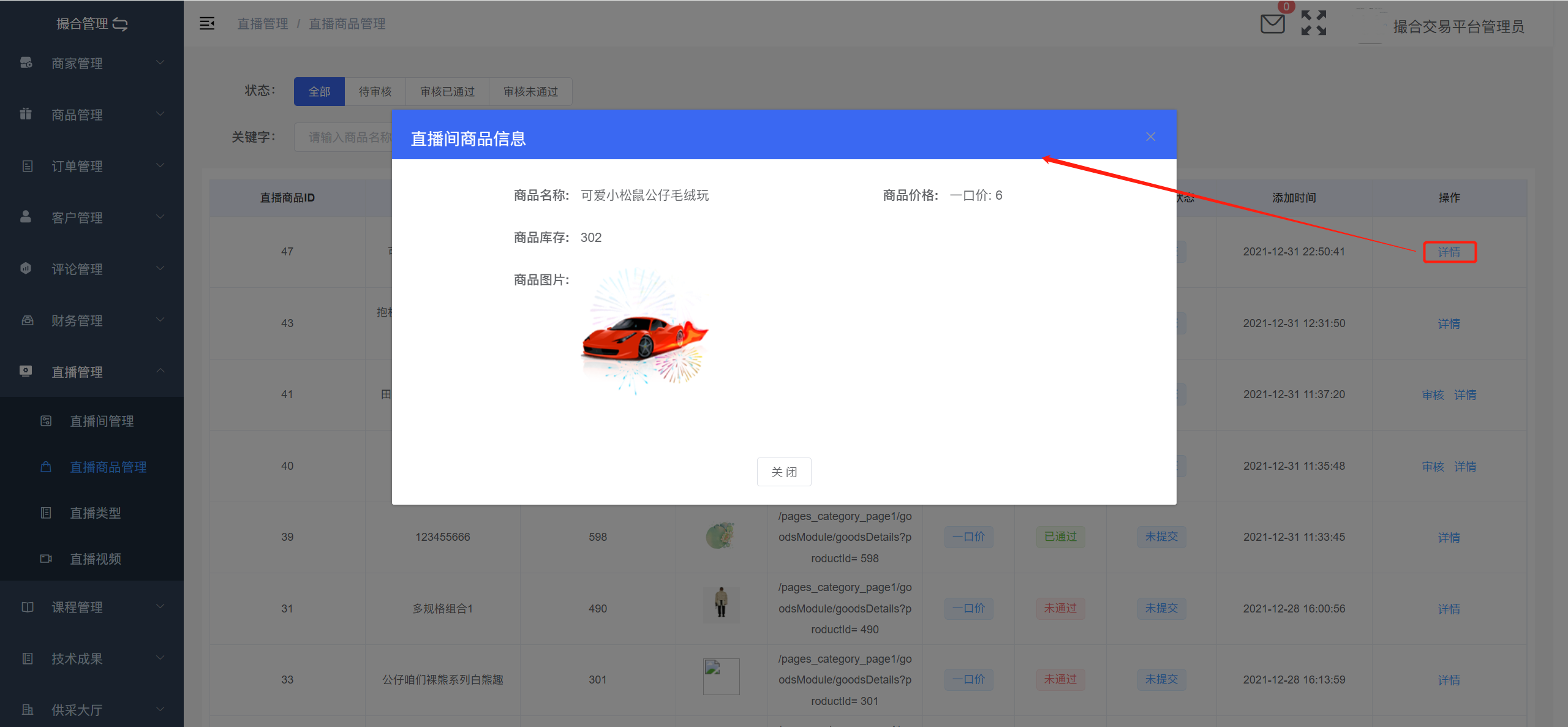This screenshot has height=727, width=1568.
Task: Close the 直播间商品信息 dialog with X icon
Action: click(x=1151, y=137)
